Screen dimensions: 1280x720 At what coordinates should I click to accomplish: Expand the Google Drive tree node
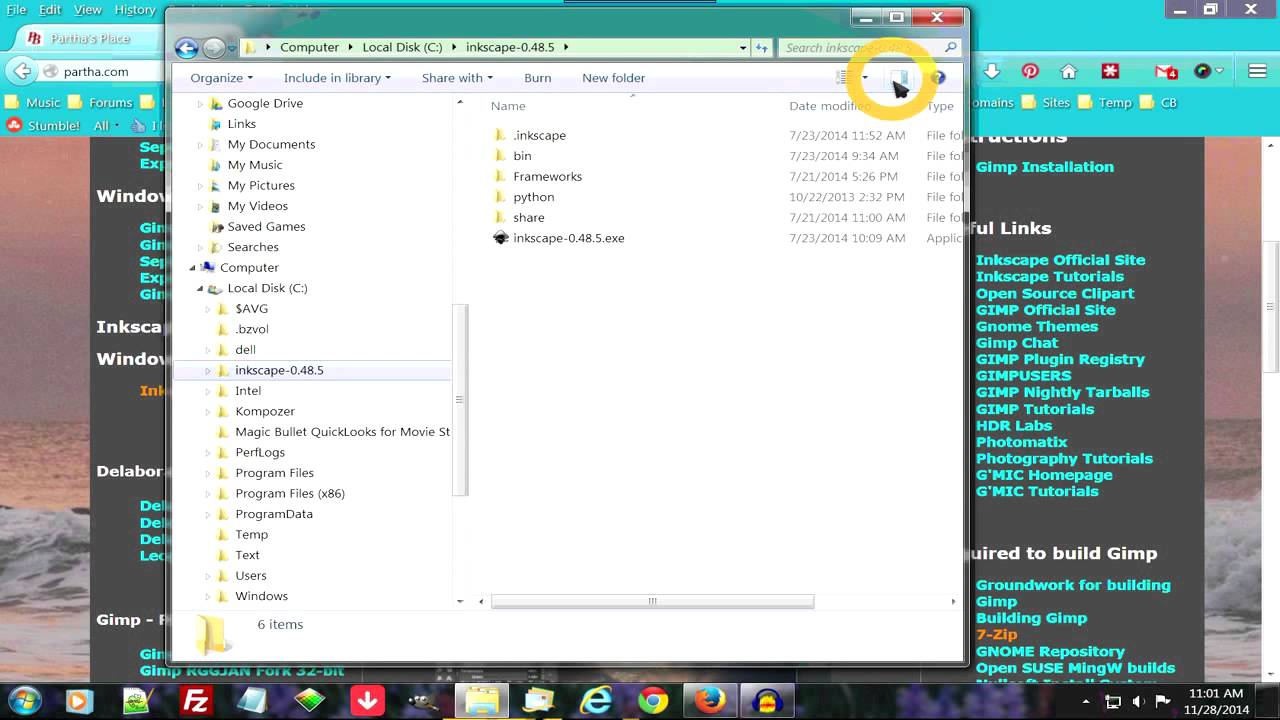click(199, 104)
